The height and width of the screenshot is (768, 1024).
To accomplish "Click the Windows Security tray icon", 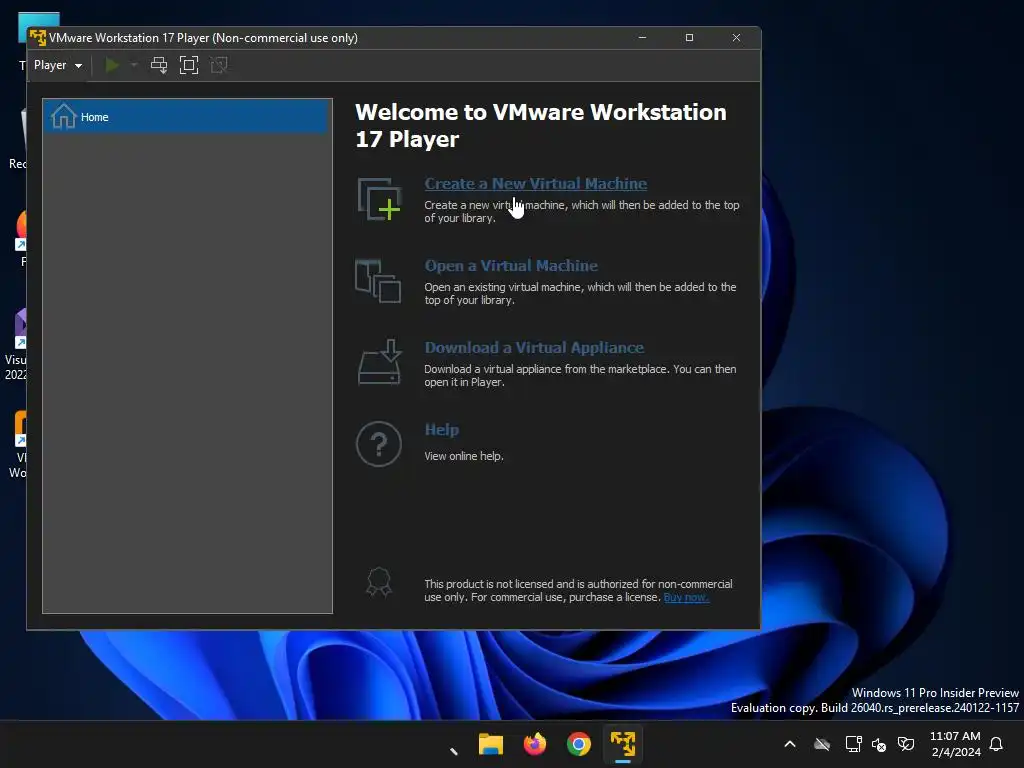I will pyautogui.click(x=906, y=744).
